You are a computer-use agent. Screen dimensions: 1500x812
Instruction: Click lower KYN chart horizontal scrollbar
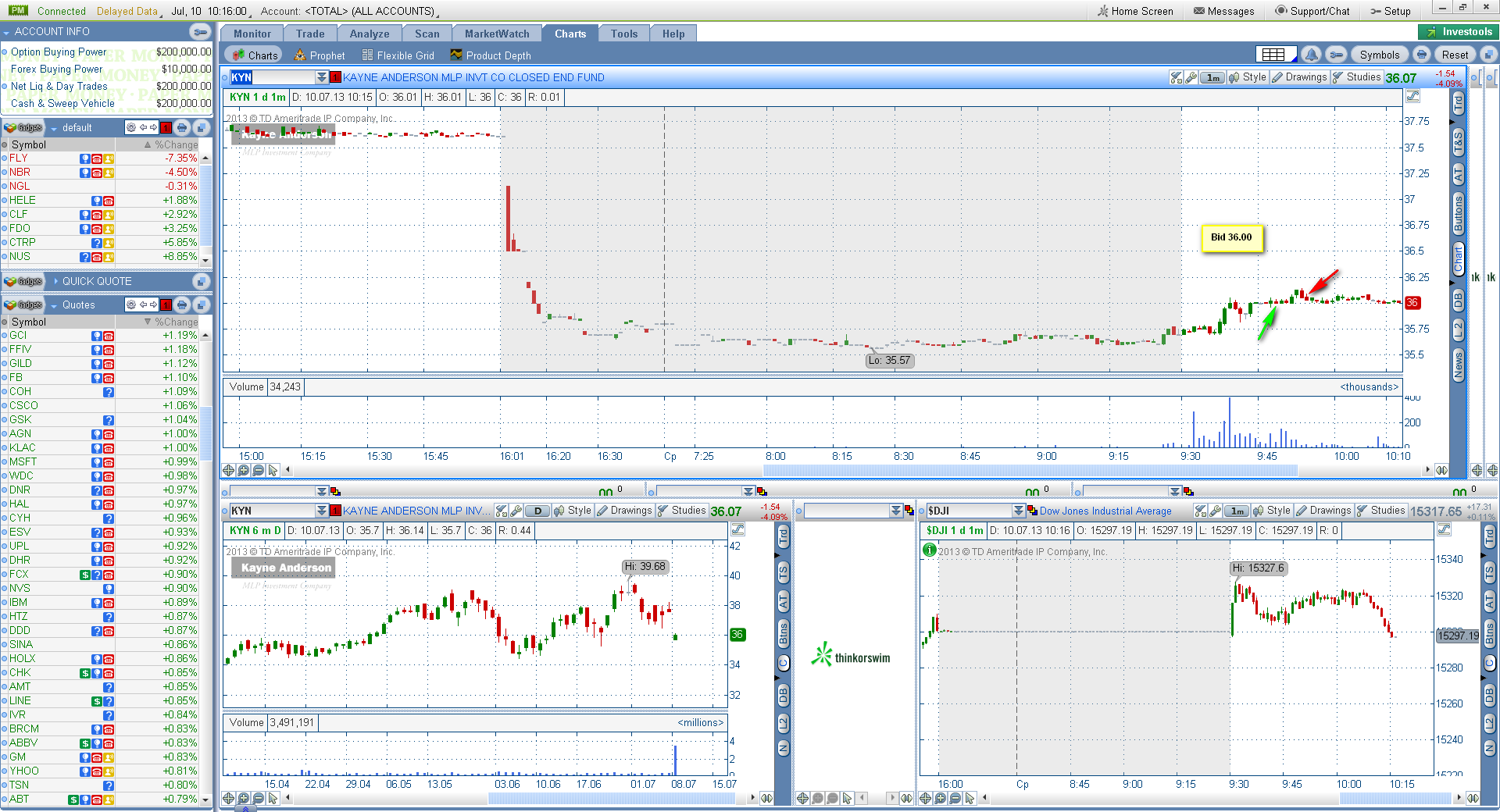pos(612,798)
